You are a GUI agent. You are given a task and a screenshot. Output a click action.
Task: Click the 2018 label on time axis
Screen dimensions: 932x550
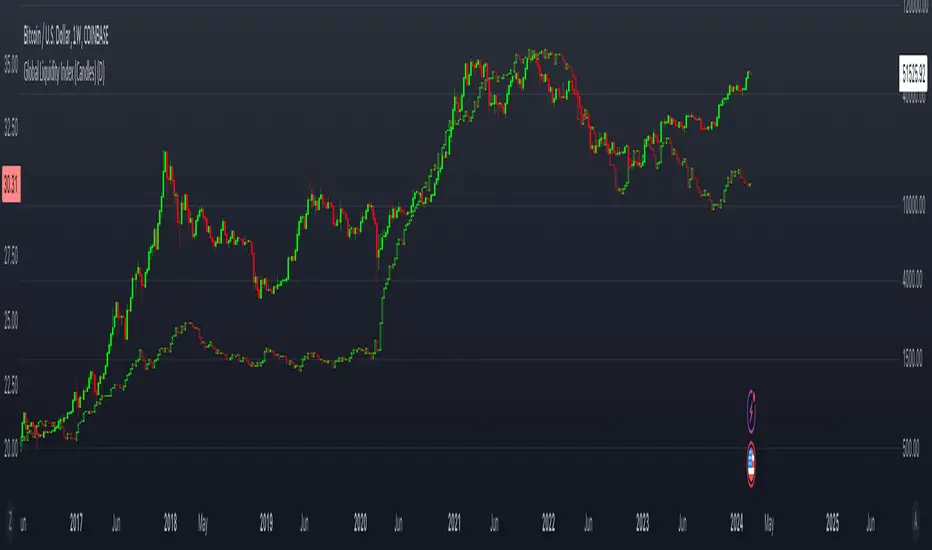click(x=172, y=520)
